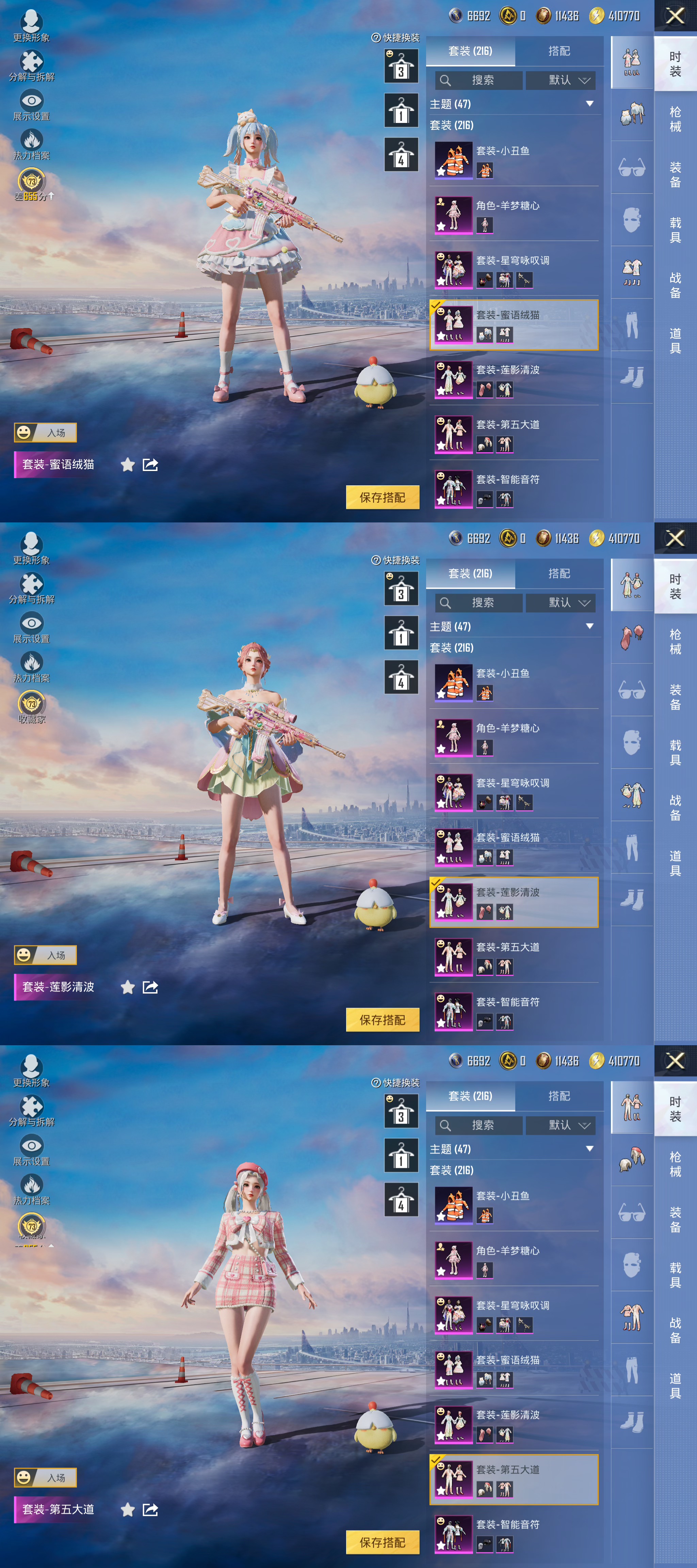Click collector level 73 badge on 莲影清波 screen
This screenshot has width=697, height=1568.
[32, 703]
